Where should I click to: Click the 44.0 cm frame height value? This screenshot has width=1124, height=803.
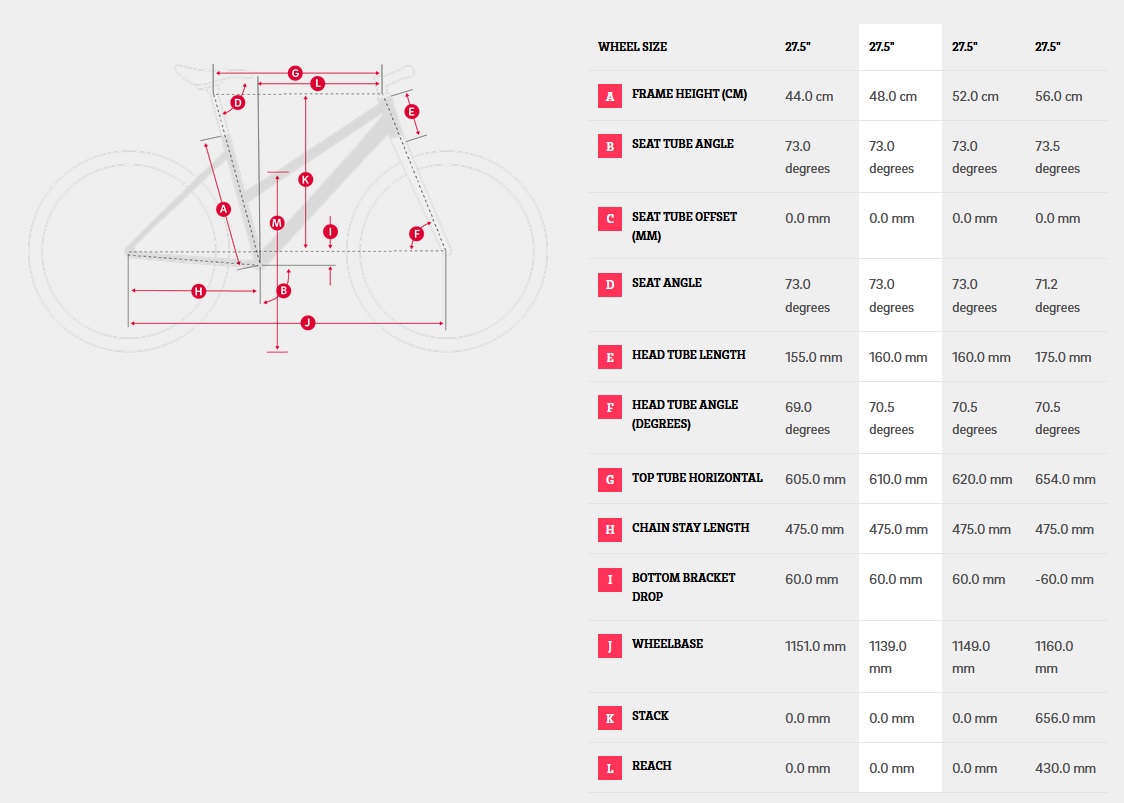pyautogui.click(x=809, y=96)
